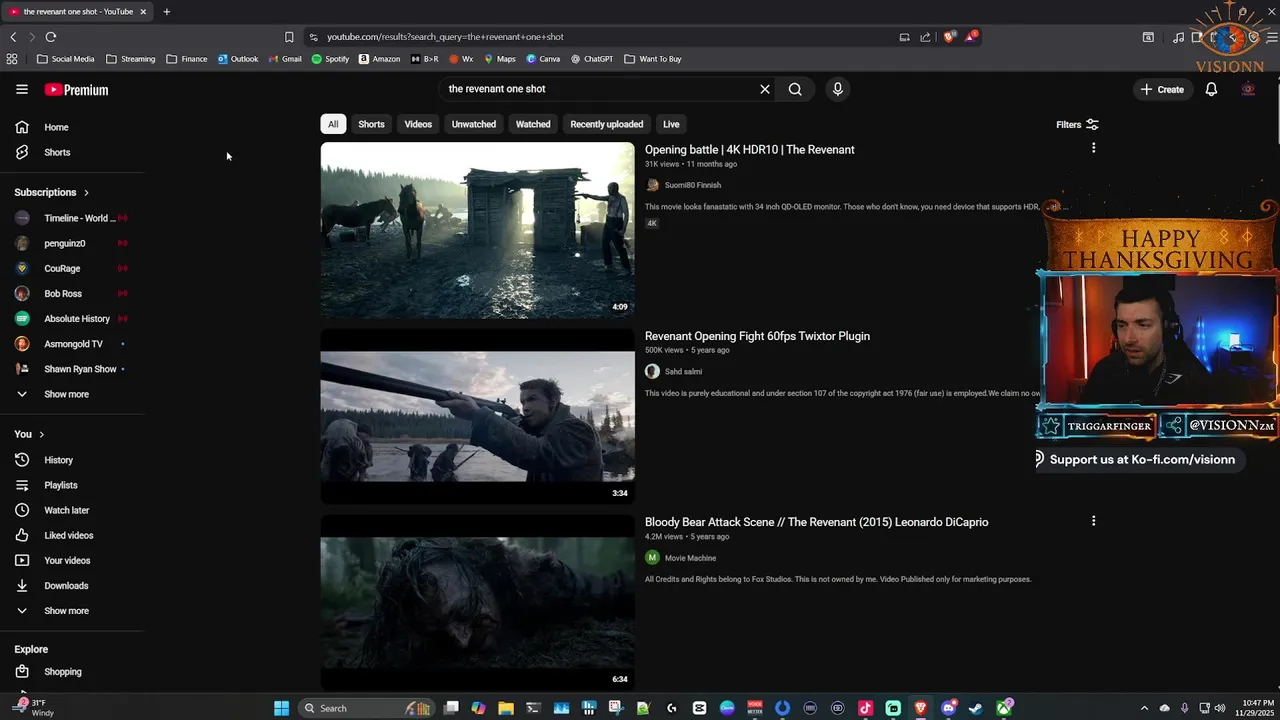The image size is (1280, 720).
Task: Go back in the browser
Action: pos(13,37)
